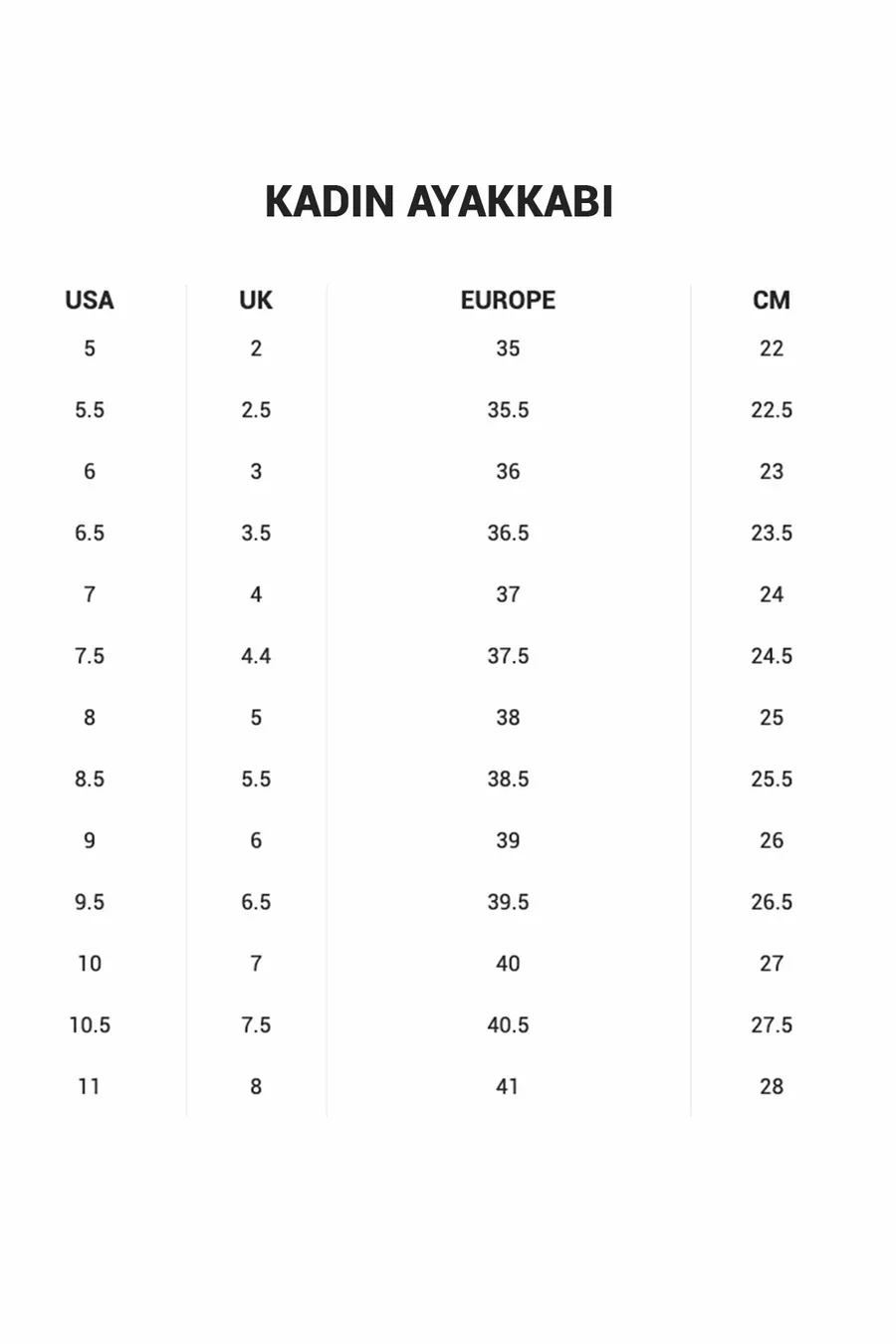Select Europe size 36.5 cell
The width and height of the screenshot is (896, 1344).
click(508, 533)
